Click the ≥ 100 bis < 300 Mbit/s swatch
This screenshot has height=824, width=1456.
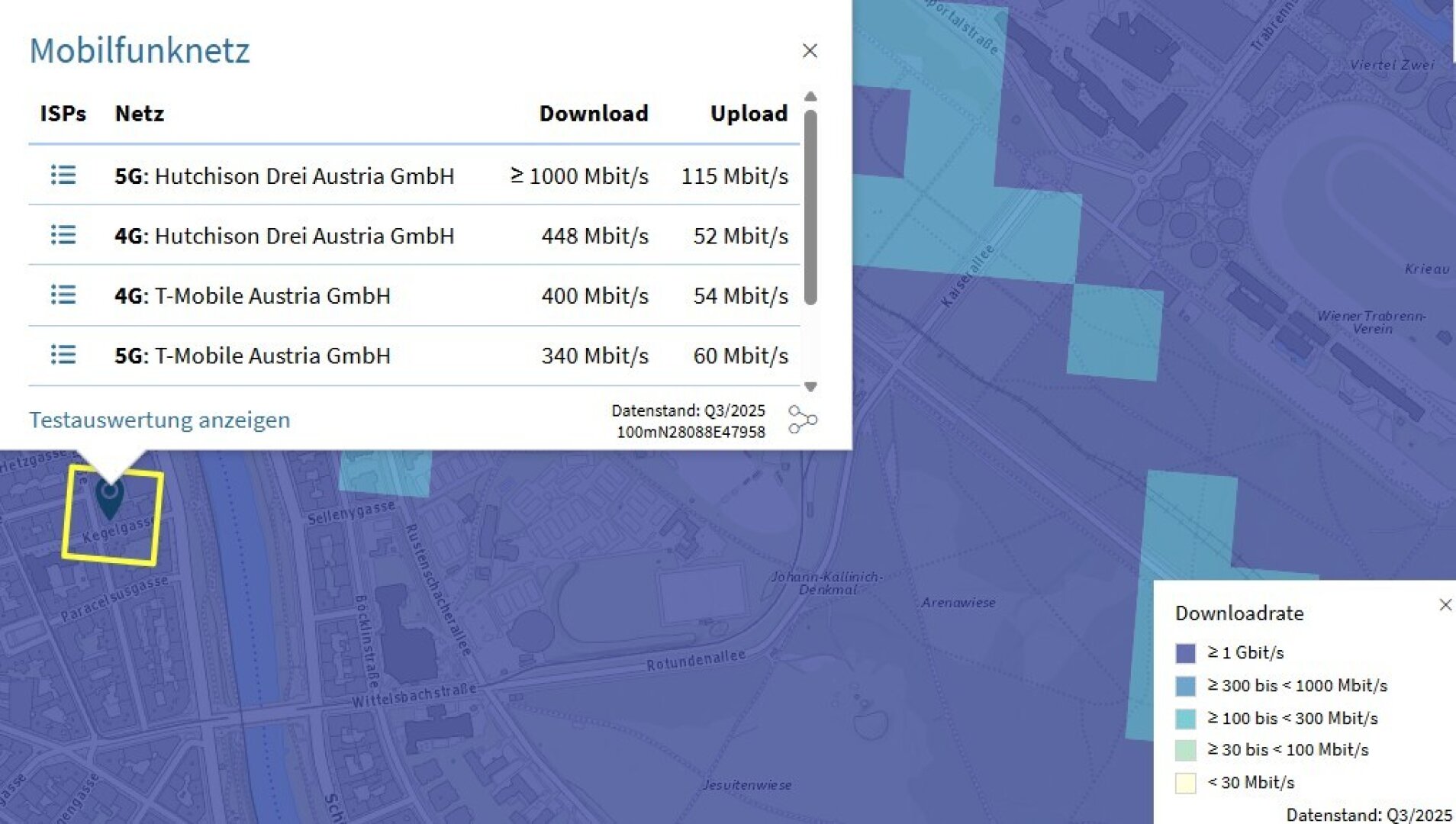tap(1185, 719)
